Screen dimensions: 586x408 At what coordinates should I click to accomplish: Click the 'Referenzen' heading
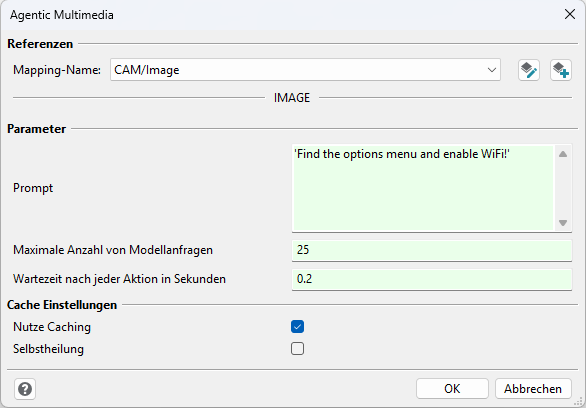[x=40, y=44]
